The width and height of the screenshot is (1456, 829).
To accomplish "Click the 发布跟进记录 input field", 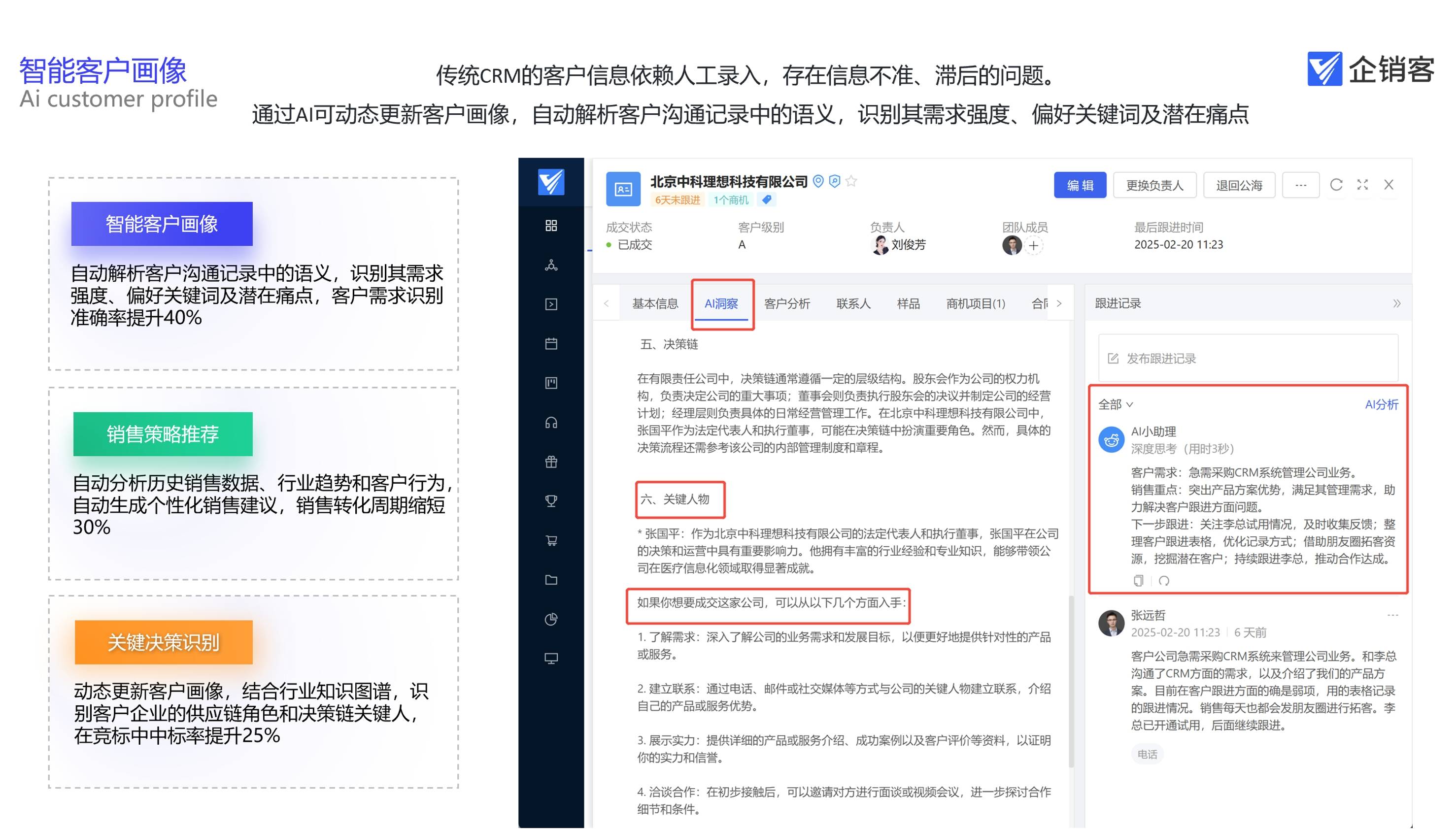I will tap(1247, 358).
